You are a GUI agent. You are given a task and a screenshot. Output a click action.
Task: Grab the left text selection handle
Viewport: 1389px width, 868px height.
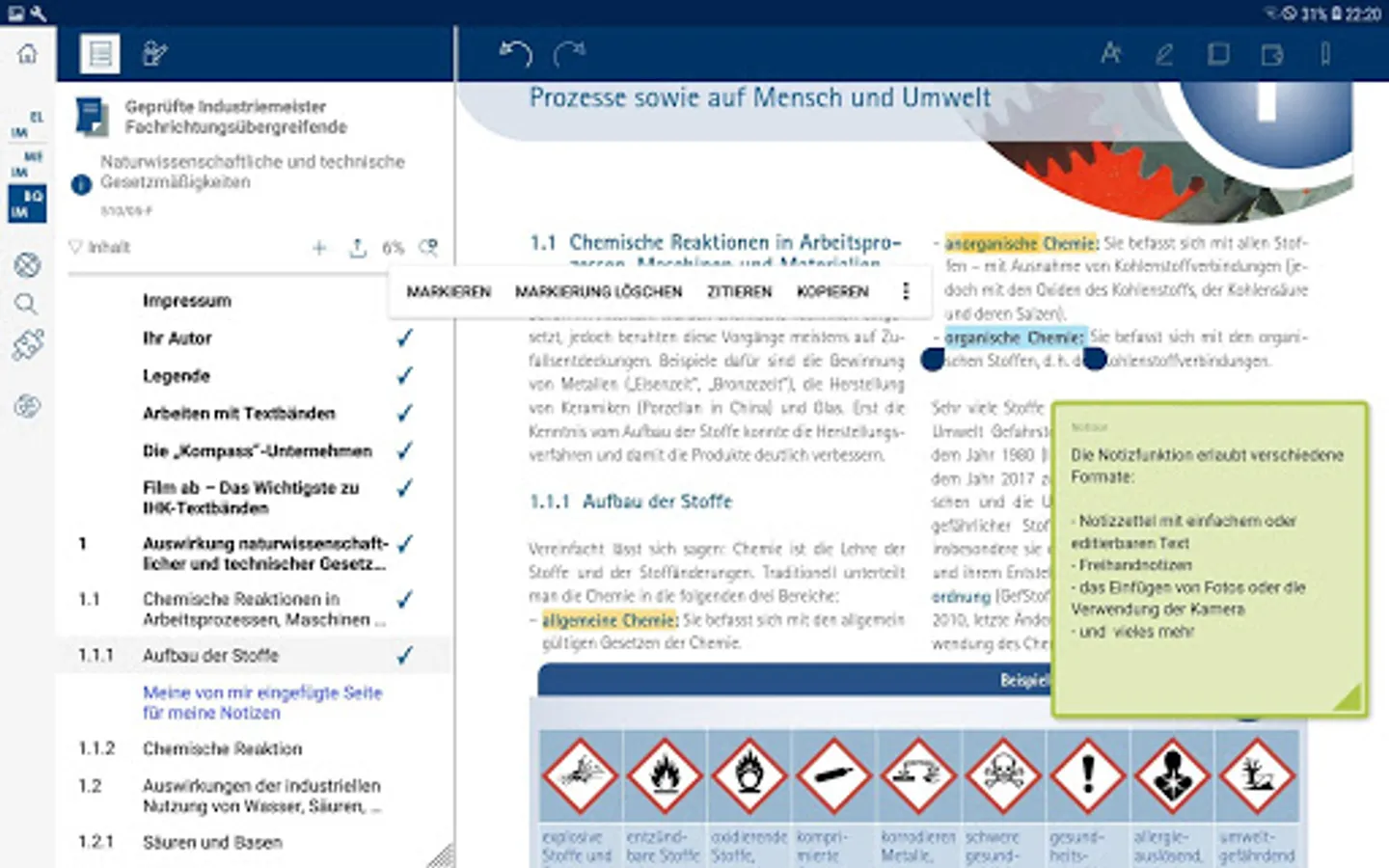pyautogui.click(x=933, y=360)
